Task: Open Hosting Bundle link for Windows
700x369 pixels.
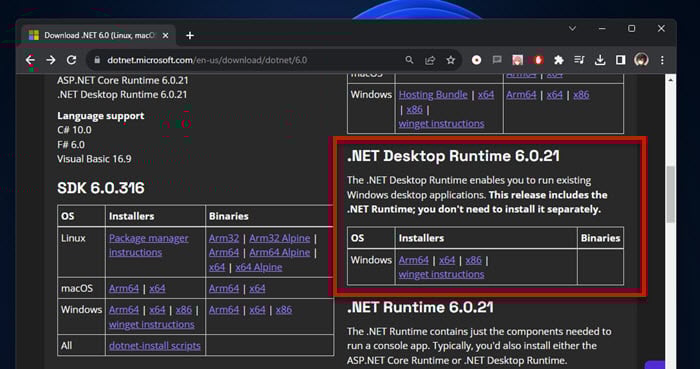Action: coord(433,95)
